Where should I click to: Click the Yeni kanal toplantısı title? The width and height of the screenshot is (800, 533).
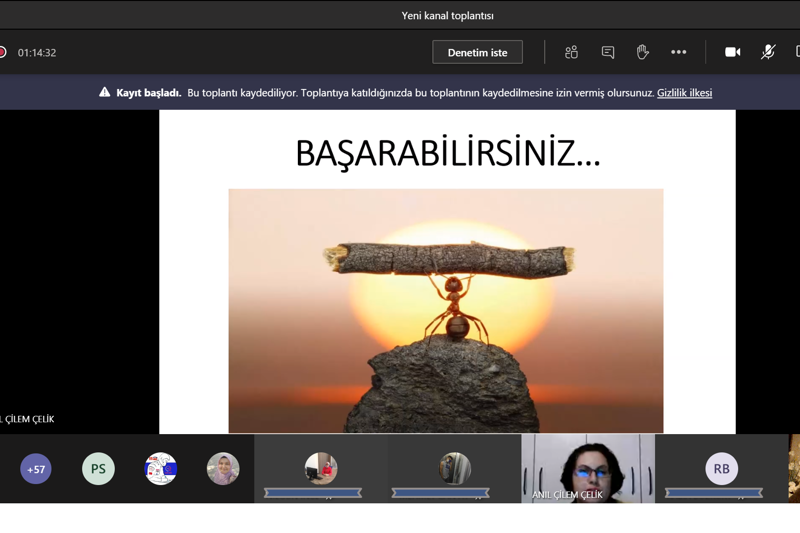(447, 16)
